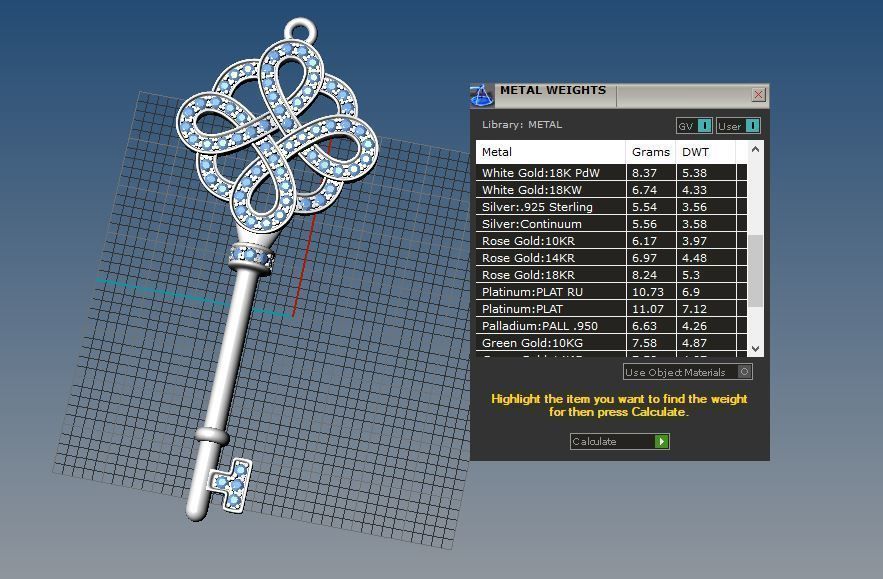The width and height of the screenshot is (883, 579).
Task: Click the DWT column header
Action: pyautogui.click(x=705, y=152)
